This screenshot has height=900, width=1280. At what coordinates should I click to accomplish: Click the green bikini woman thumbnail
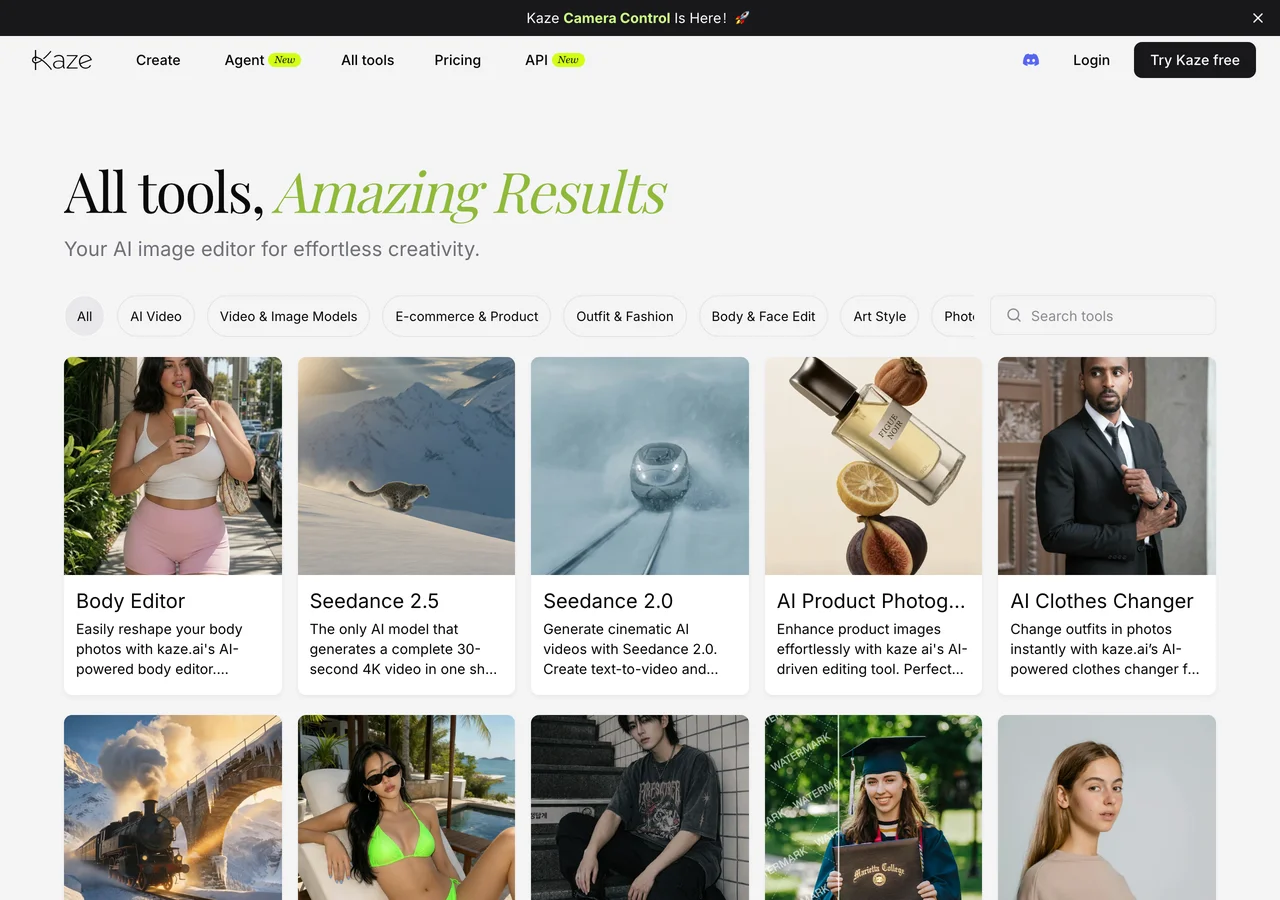407,807
